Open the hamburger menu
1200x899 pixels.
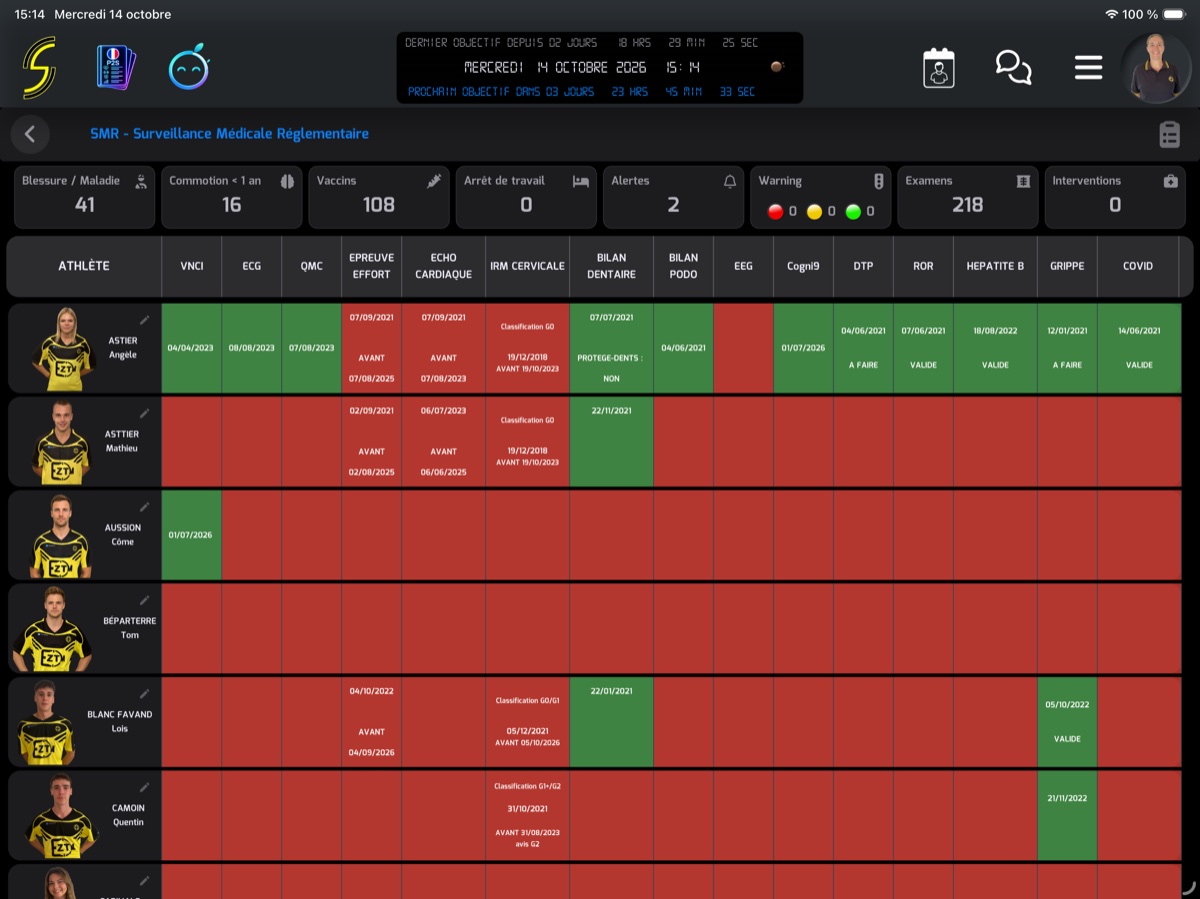[1088, 68]
